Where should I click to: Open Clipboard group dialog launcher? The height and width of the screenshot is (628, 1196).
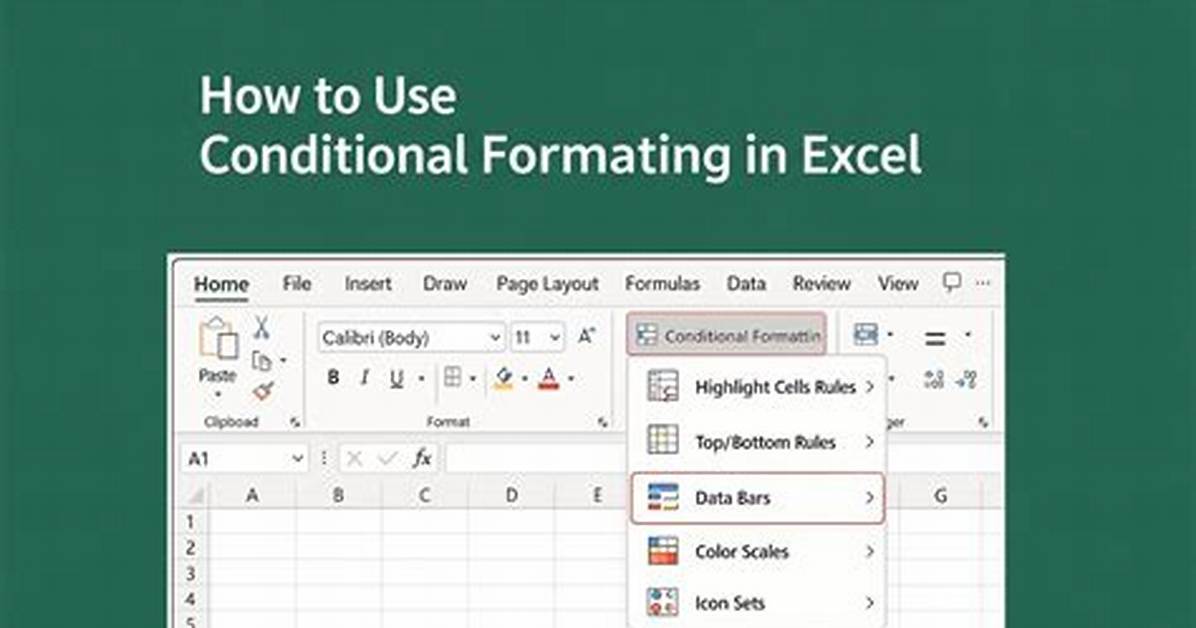pyautogui.click(x=295, y=422)
